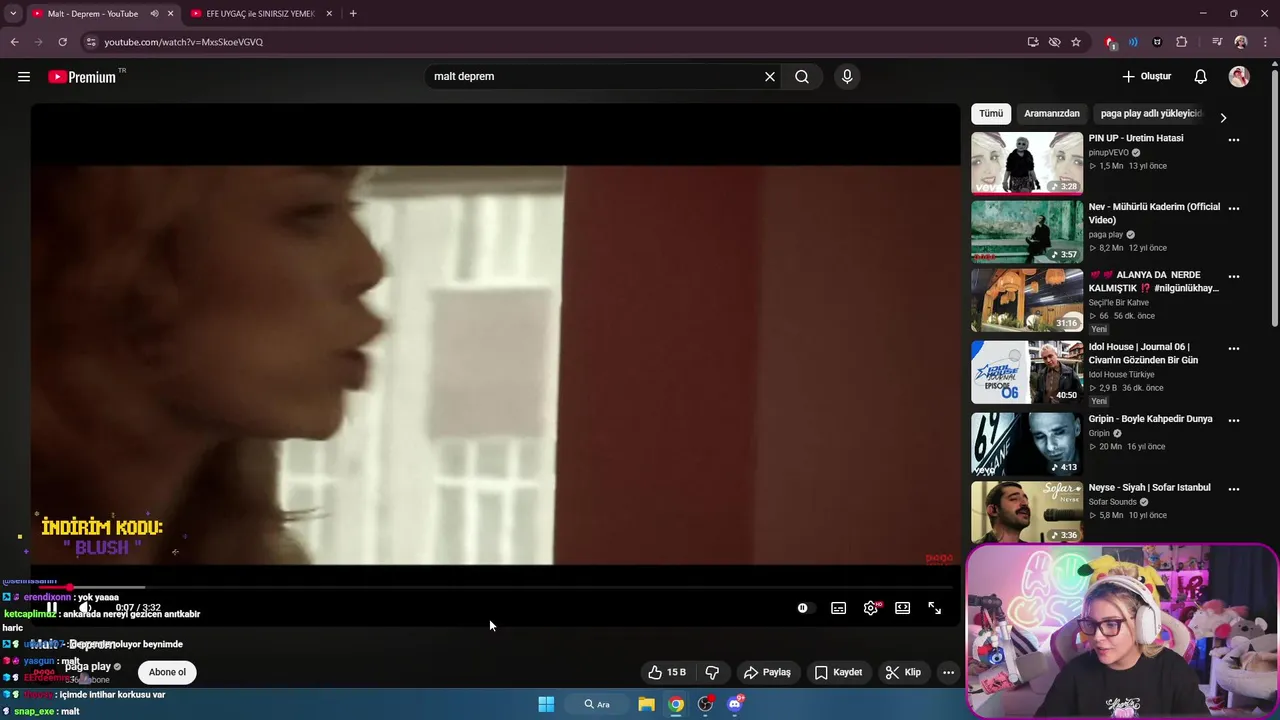Start voice search with the microphone
This screenshot has height=720, width=1280.
(847, 77)
